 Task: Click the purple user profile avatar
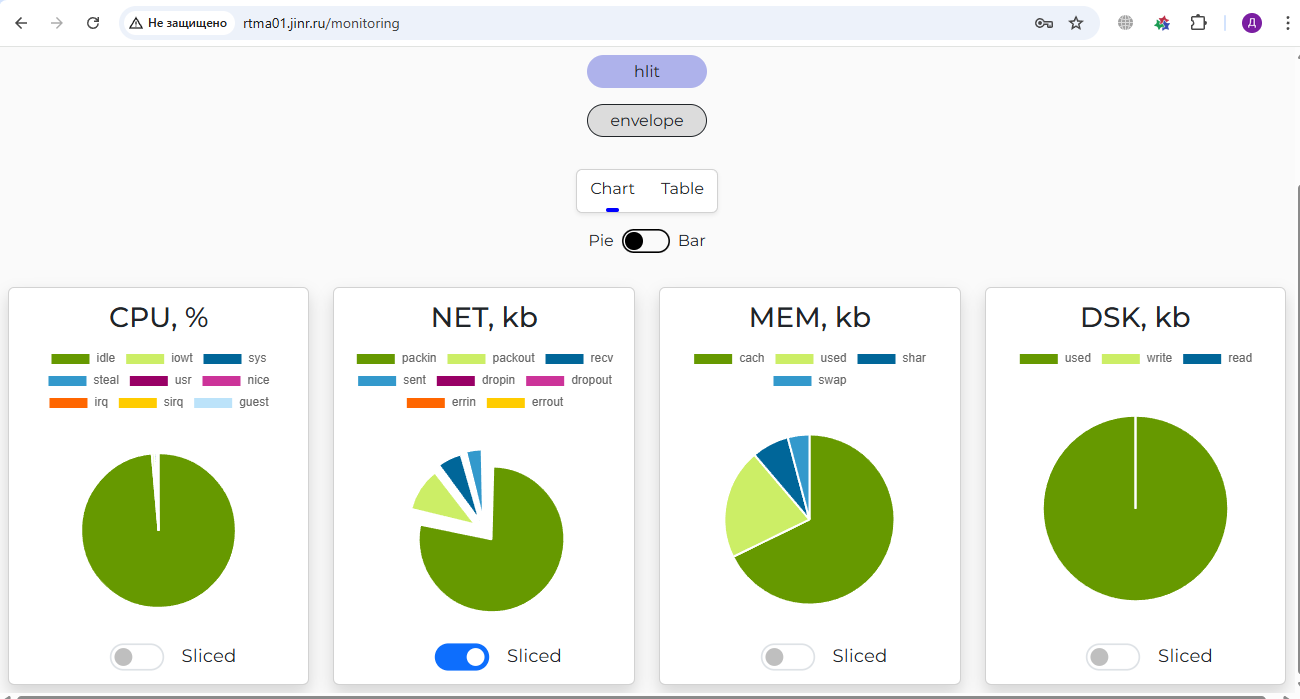pyautogui.click(x=1252, y=23)
